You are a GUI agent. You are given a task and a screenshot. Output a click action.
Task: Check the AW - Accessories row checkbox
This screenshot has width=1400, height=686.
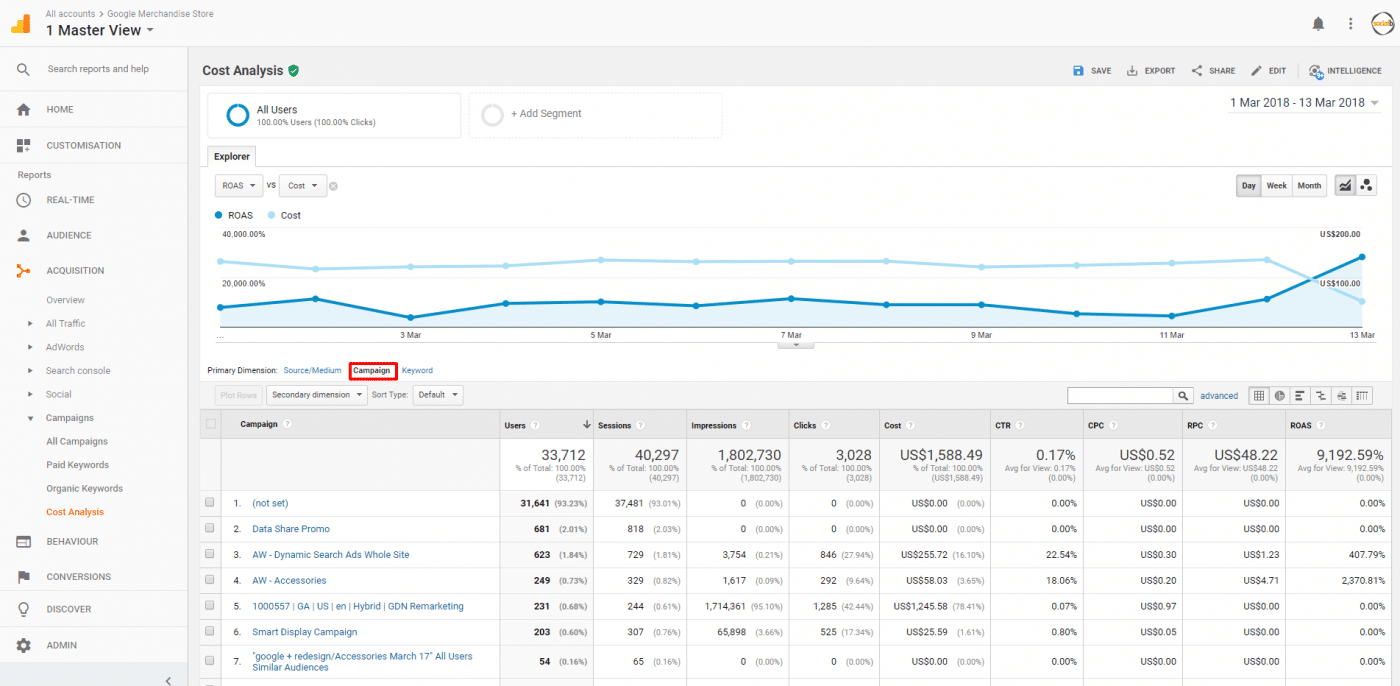(x=210, y=580)
